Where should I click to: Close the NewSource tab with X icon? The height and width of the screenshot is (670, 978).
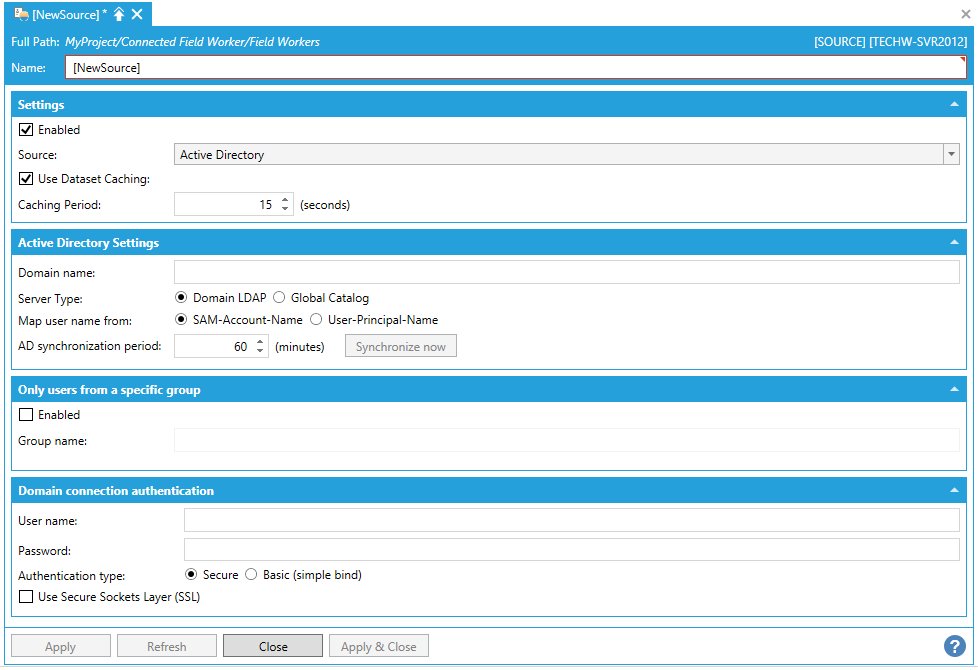pos(137,14)
